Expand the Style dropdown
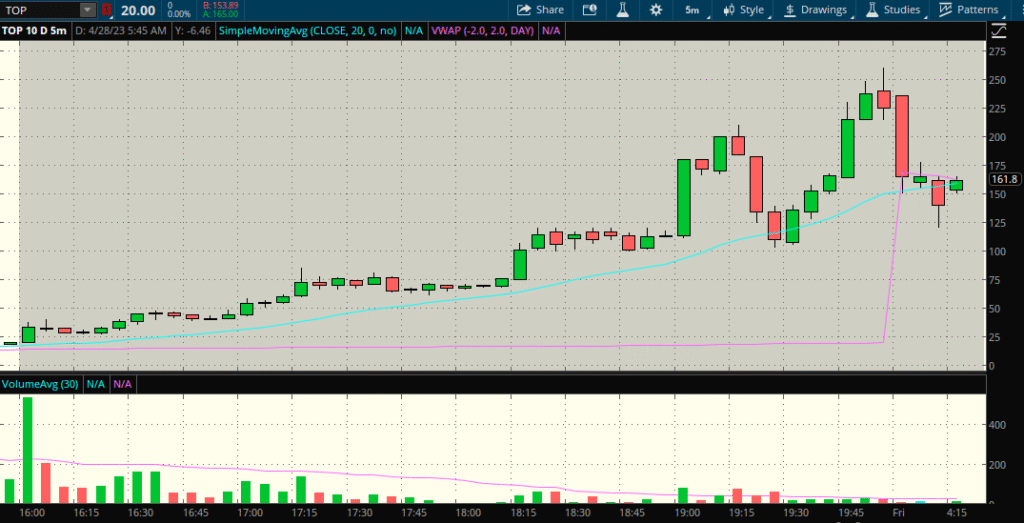1024x523 pixels. 744,10
